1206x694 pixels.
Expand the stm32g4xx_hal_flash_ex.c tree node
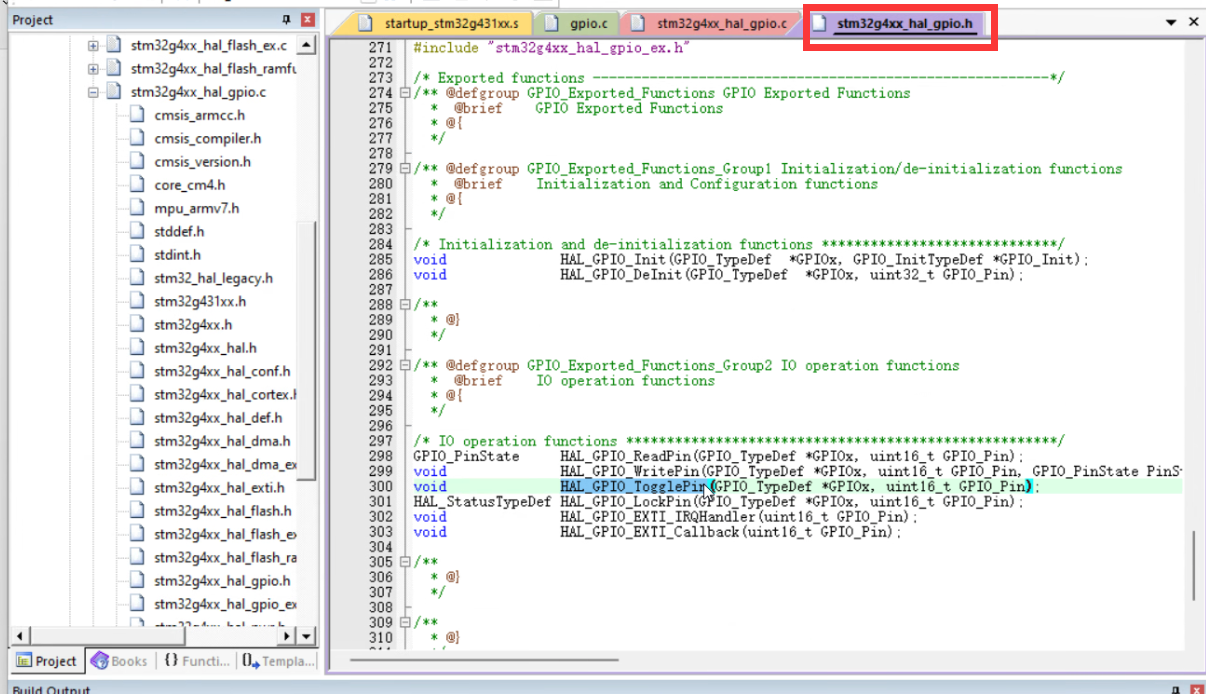(93, 46)
